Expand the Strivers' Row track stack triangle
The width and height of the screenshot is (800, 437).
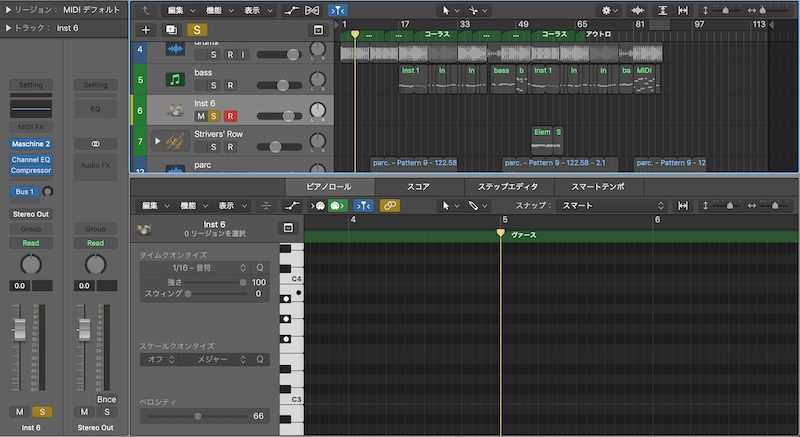click(158, 141)
